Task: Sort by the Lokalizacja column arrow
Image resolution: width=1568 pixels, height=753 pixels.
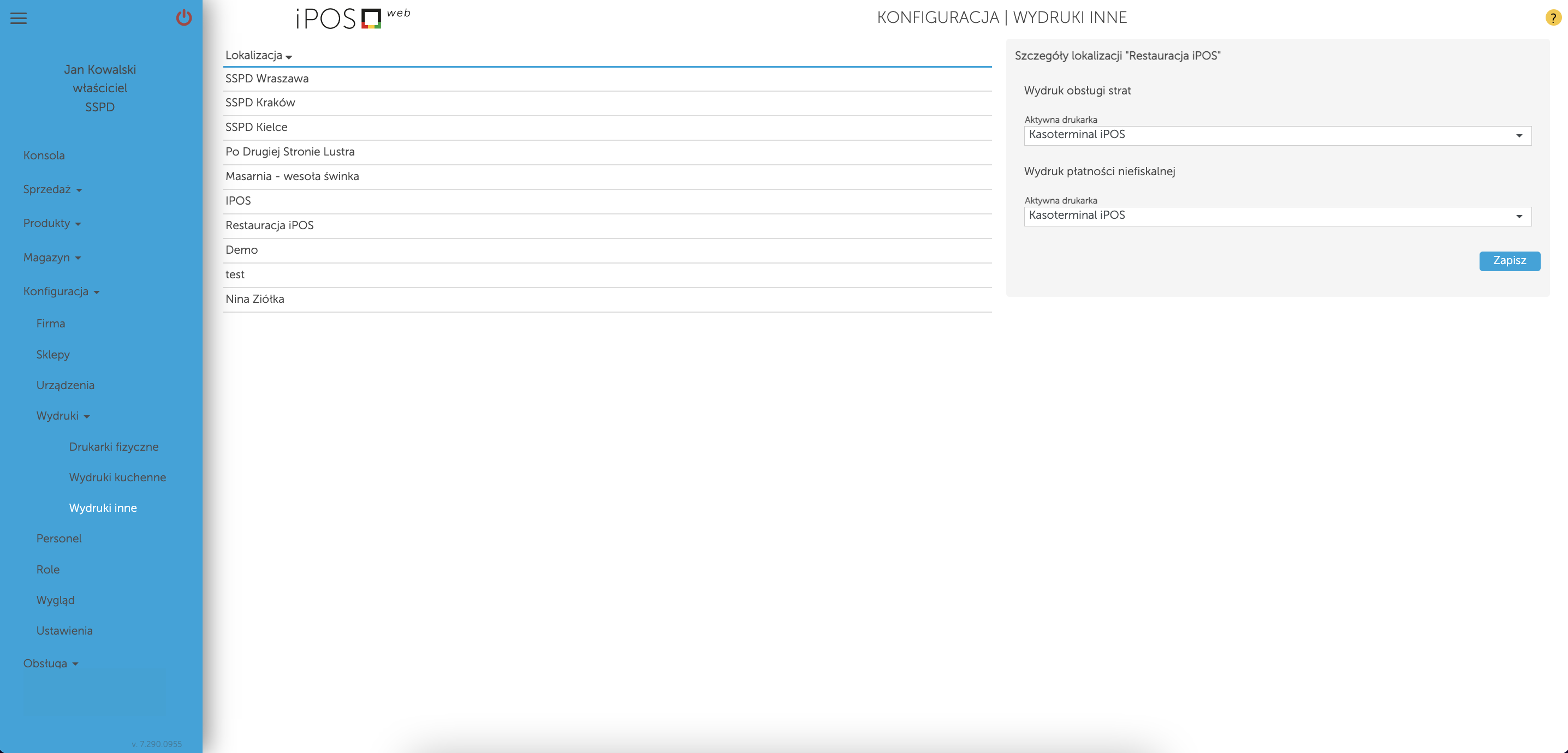Action: click(288, 57)
